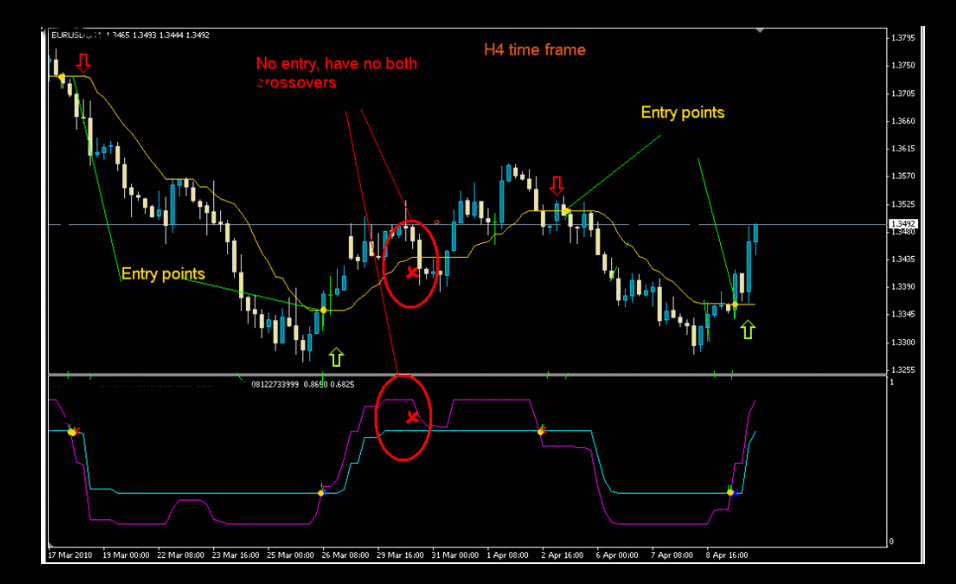The height and width of the screenshot is (584, 956).
Task: Click the yellow dot at the chart's top-left start
Action: 62,77
